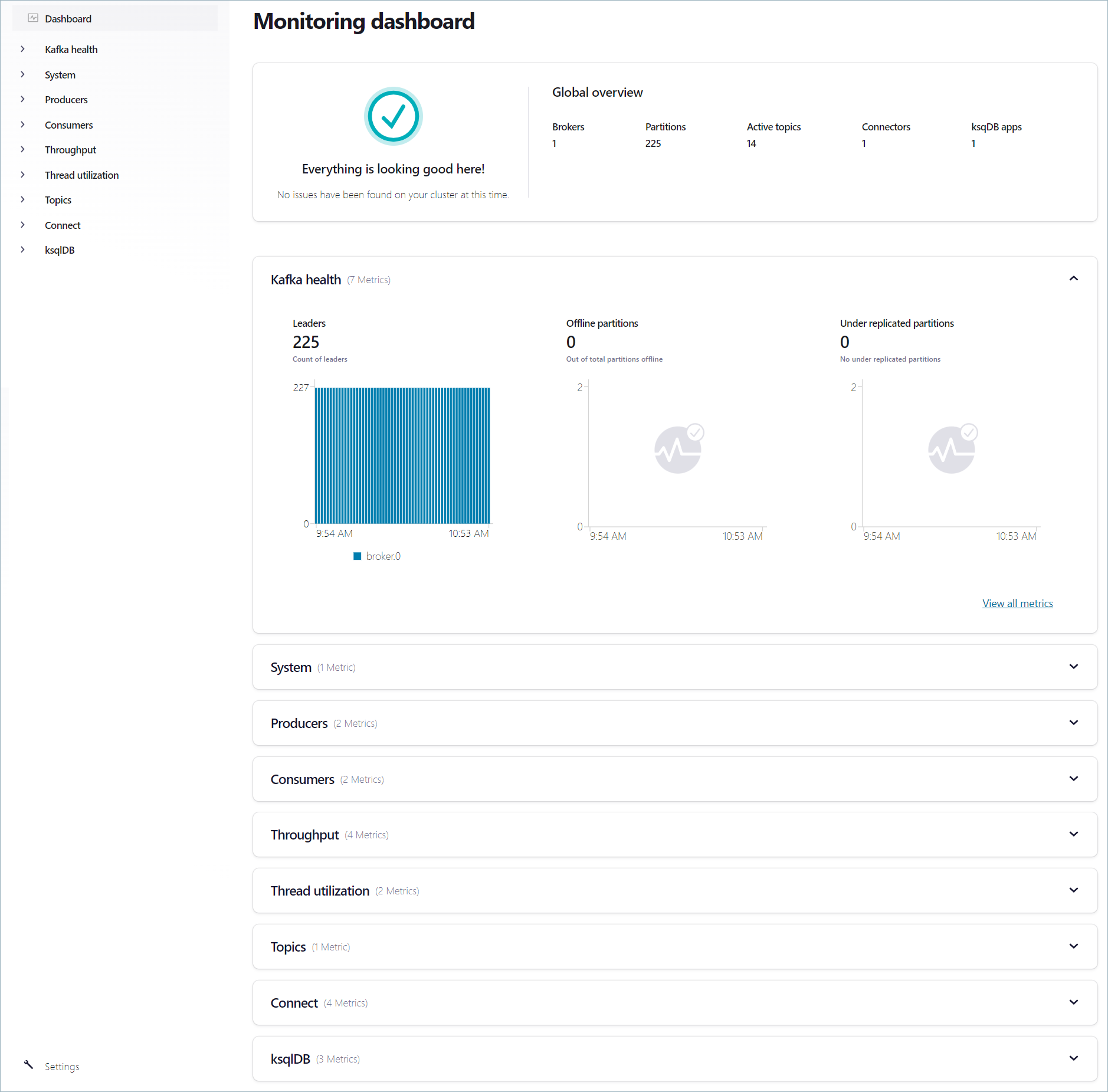Click the Settings wrench icon
This screenshot has width=1108, height=1092.
28,1065
